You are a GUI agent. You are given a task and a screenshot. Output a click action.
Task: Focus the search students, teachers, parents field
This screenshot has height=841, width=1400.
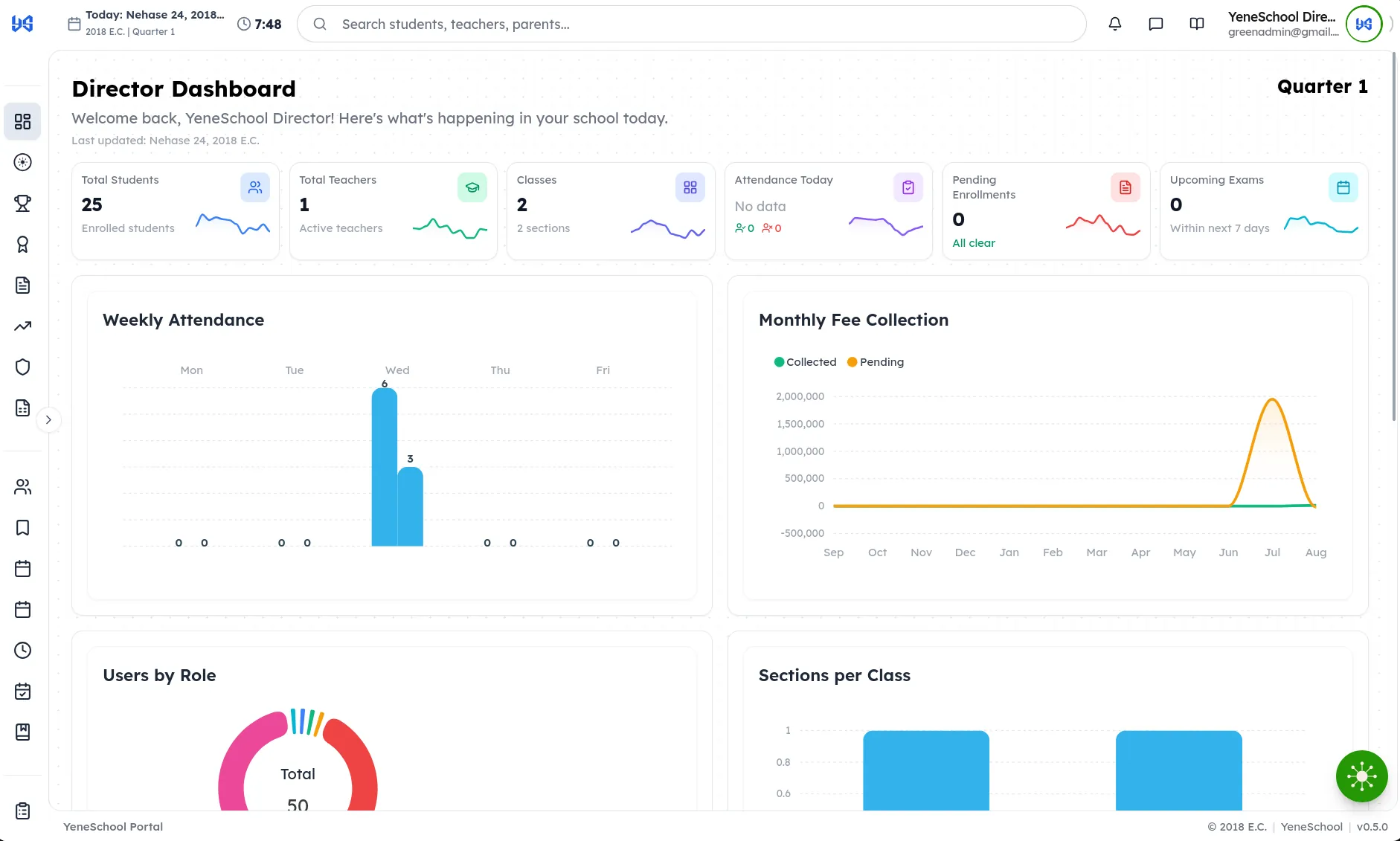click(x=692, y=24)
